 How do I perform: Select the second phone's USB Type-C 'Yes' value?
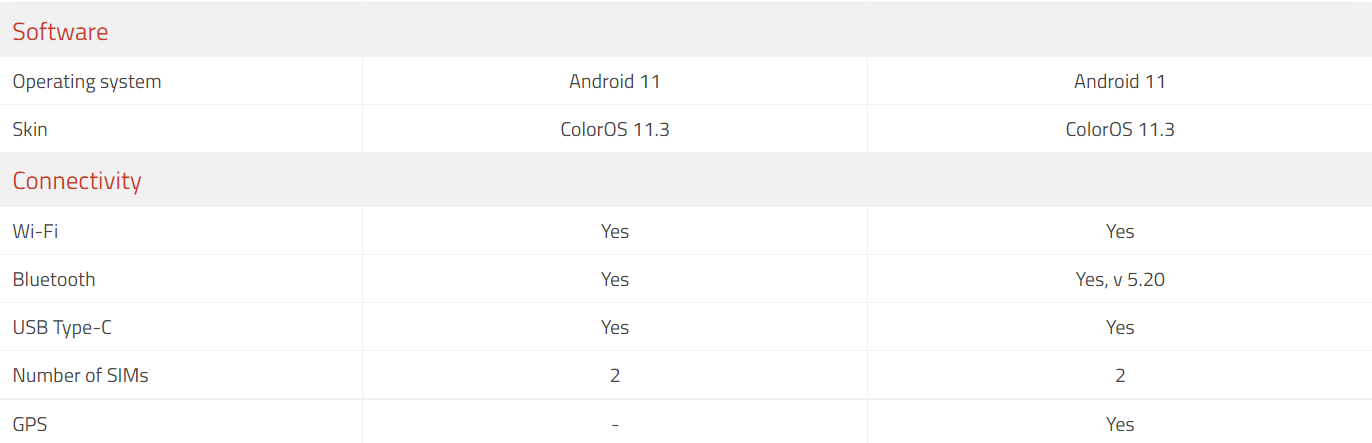[x=1120, y=328]
